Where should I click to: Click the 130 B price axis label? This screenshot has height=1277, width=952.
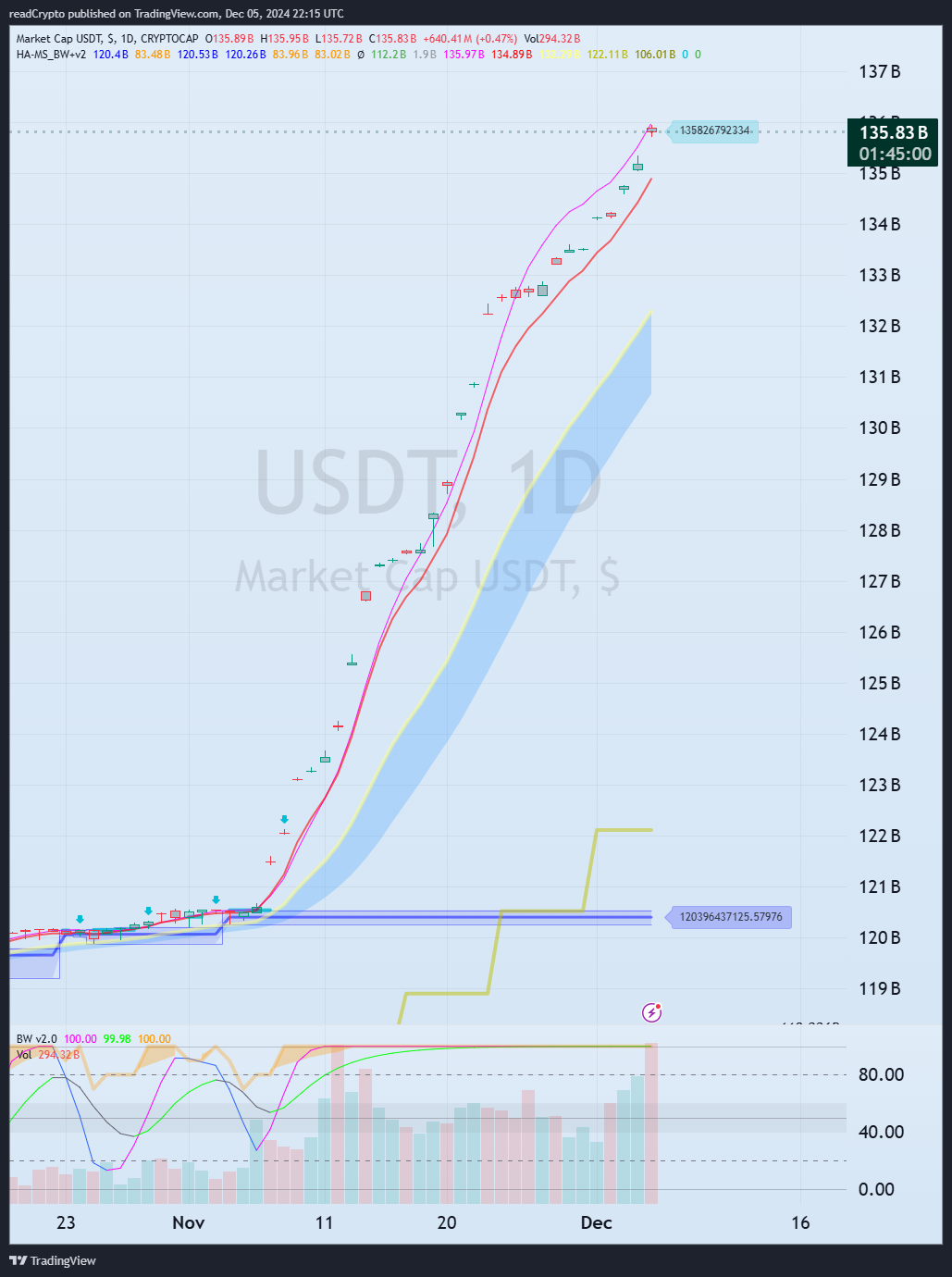[879, 428]
